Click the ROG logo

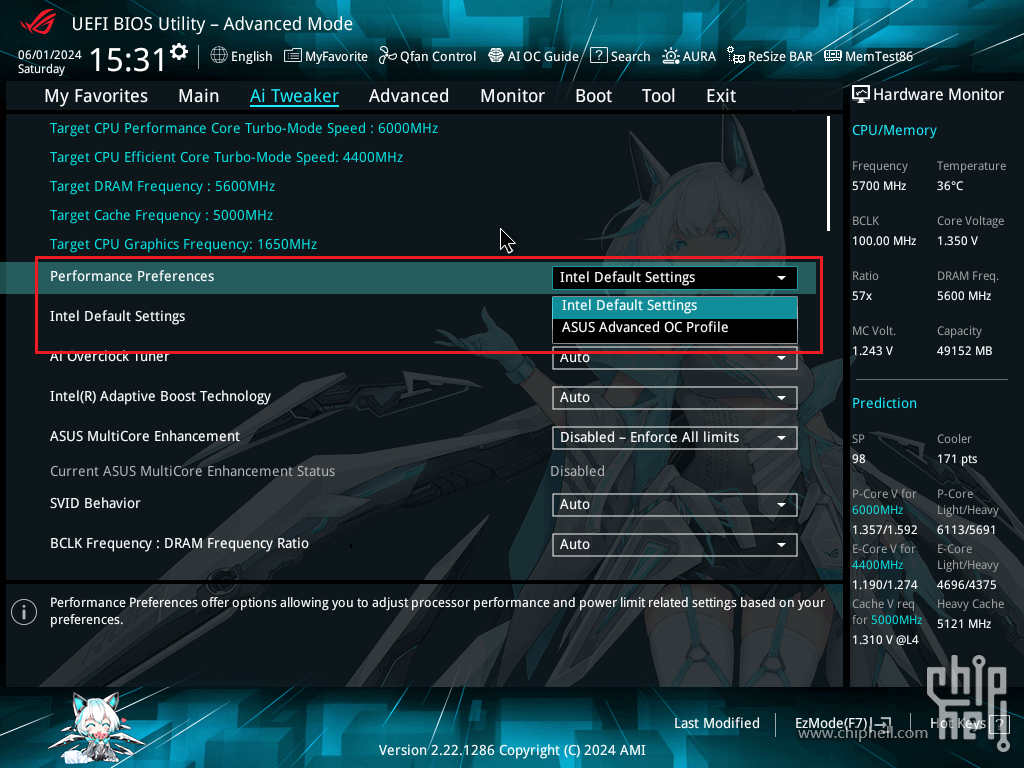38,23
